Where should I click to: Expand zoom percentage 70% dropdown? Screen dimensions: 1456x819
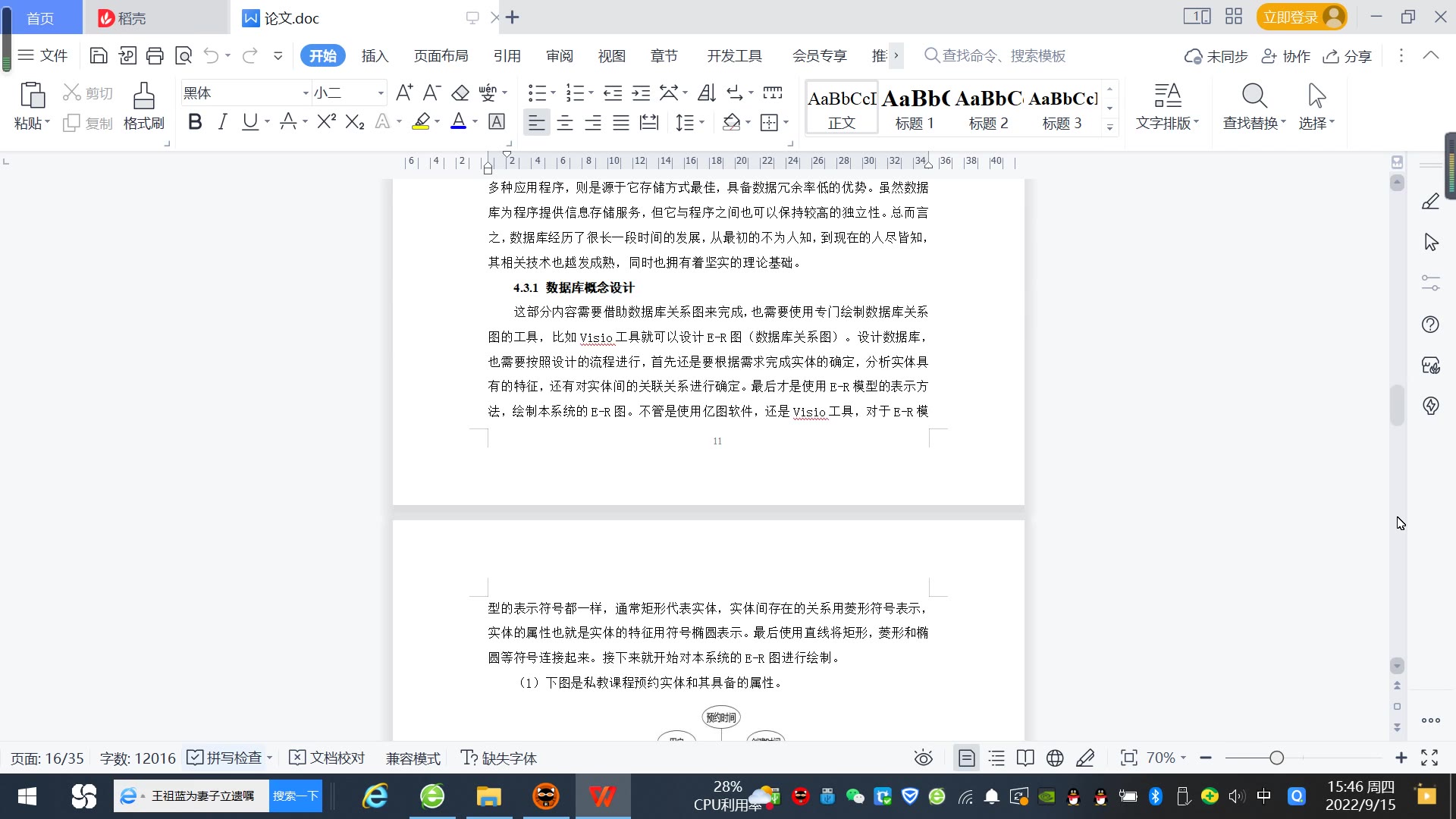point(1183,758)
